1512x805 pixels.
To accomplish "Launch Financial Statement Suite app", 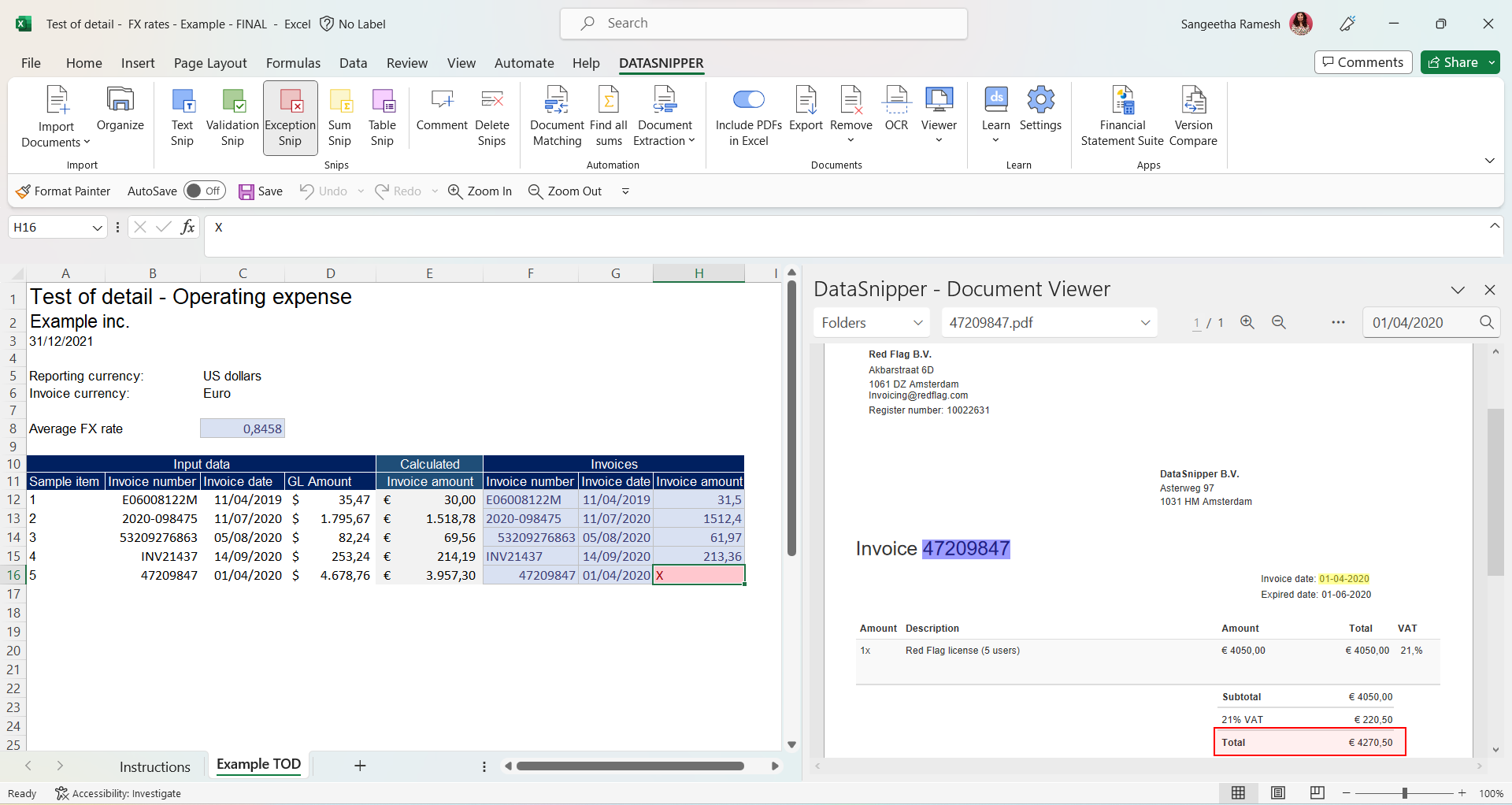I will 1122,117.
